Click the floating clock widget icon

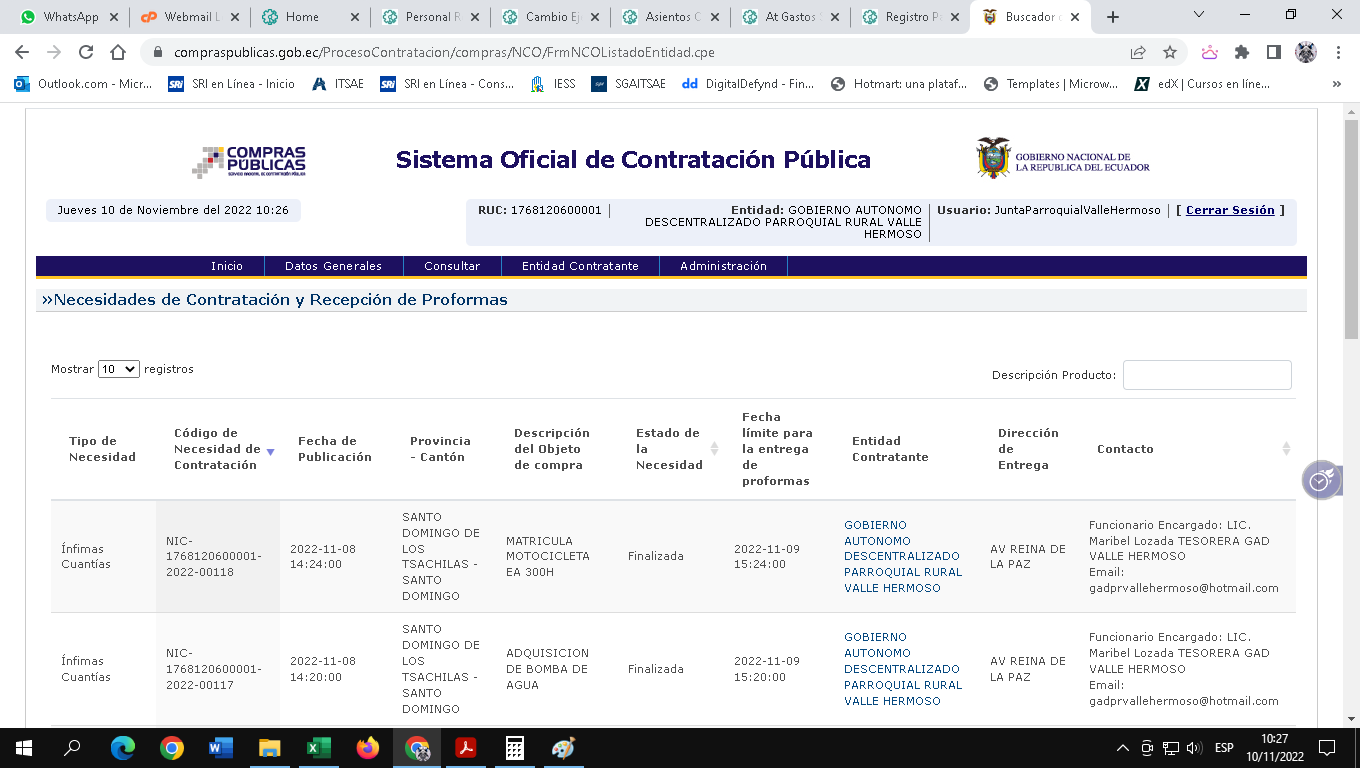tap(1320, 480)
